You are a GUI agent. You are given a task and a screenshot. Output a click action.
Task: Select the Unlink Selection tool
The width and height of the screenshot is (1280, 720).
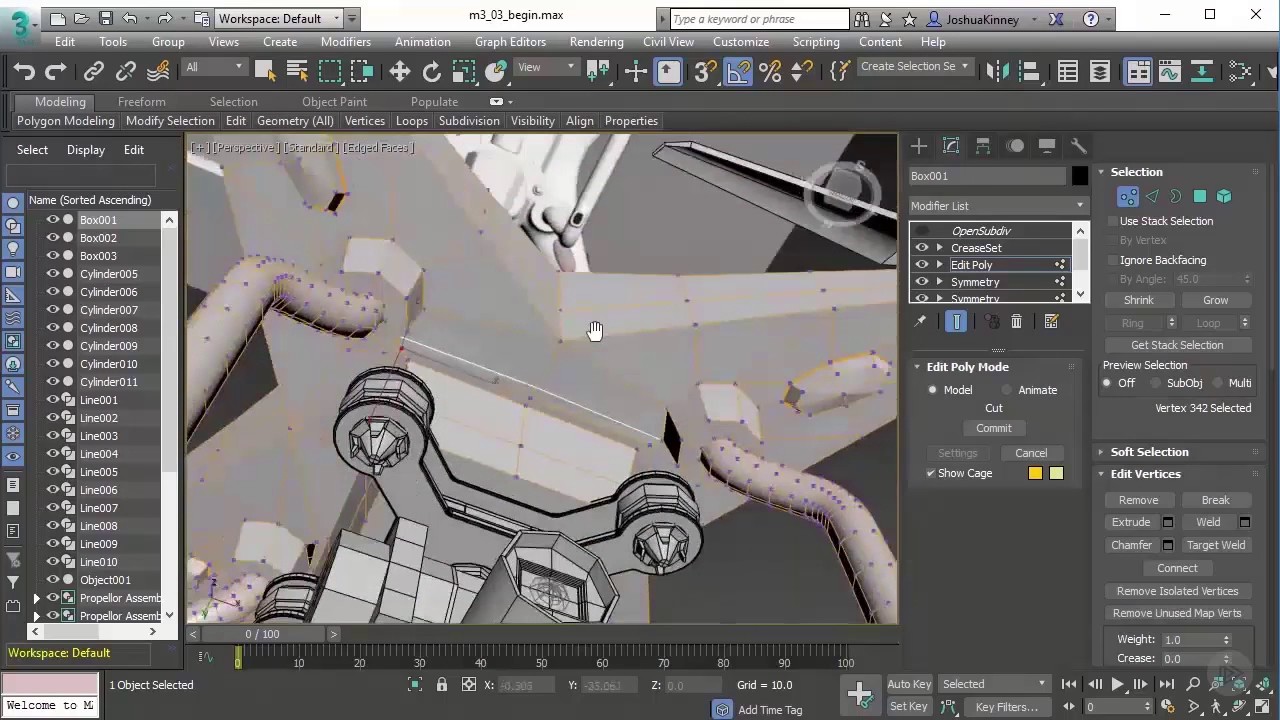126,71
